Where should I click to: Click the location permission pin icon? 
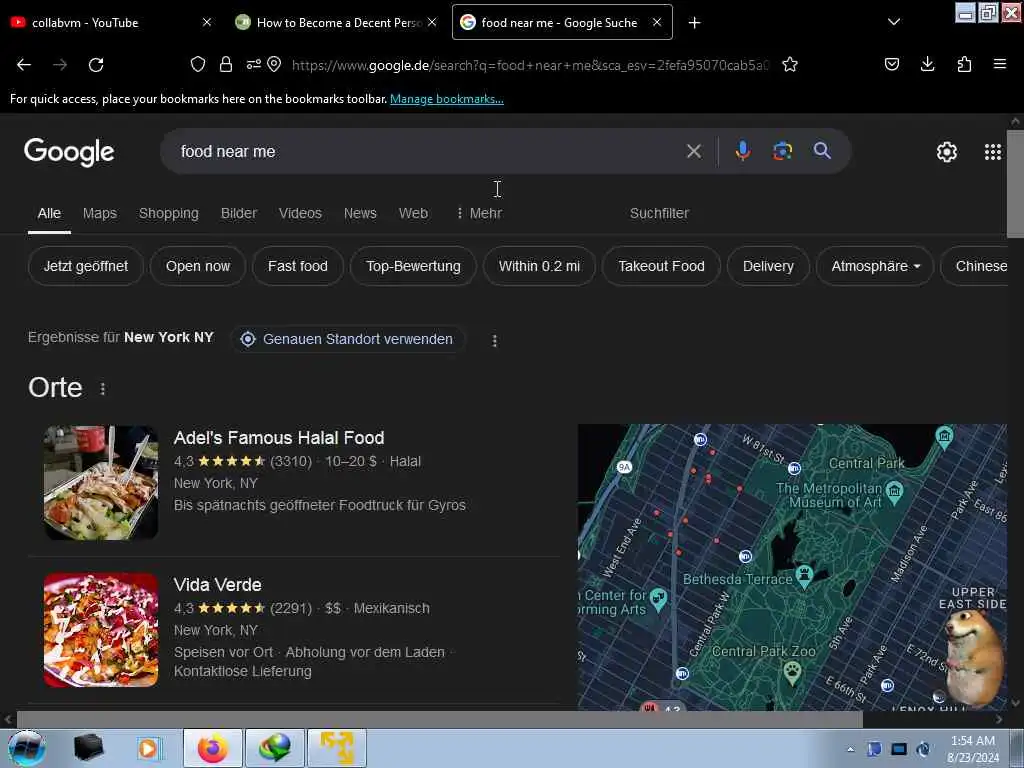274,64
